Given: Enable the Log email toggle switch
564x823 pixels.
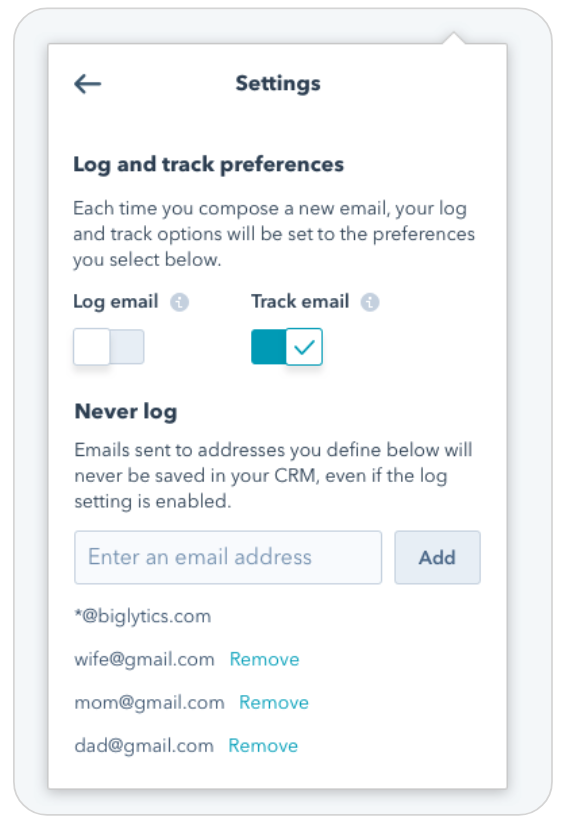Looking at the screenshot, I should (109, 347).
